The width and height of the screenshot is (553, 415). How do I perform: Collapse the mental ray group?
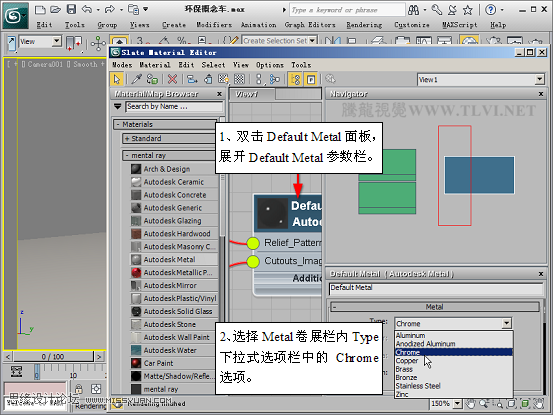click(127, 155)
